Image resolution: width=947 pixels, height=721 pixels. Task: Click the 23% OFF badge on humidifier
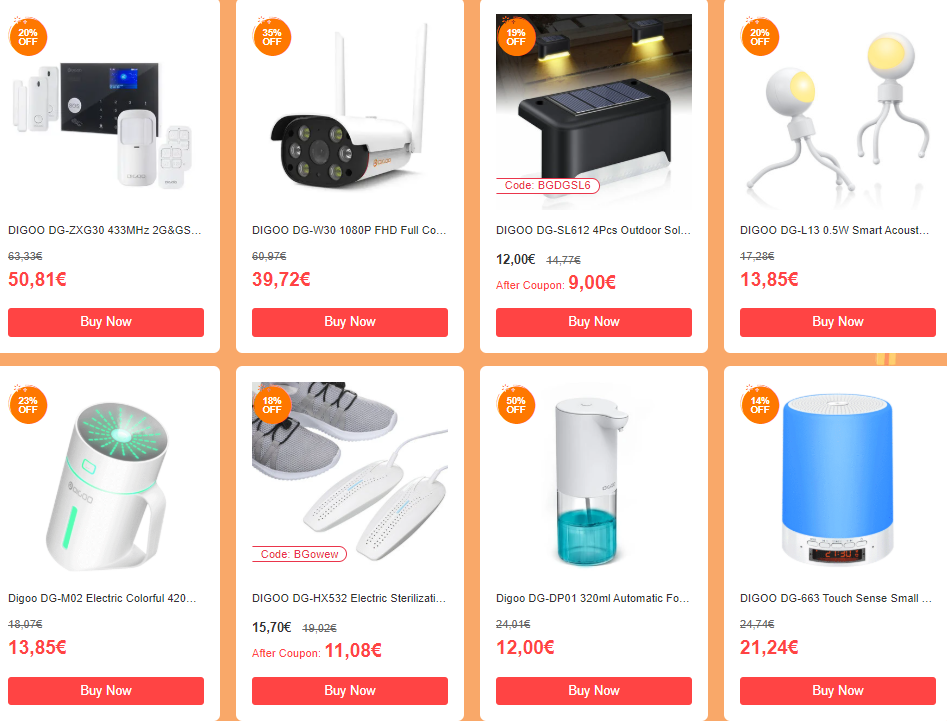[x=28, y=405]
